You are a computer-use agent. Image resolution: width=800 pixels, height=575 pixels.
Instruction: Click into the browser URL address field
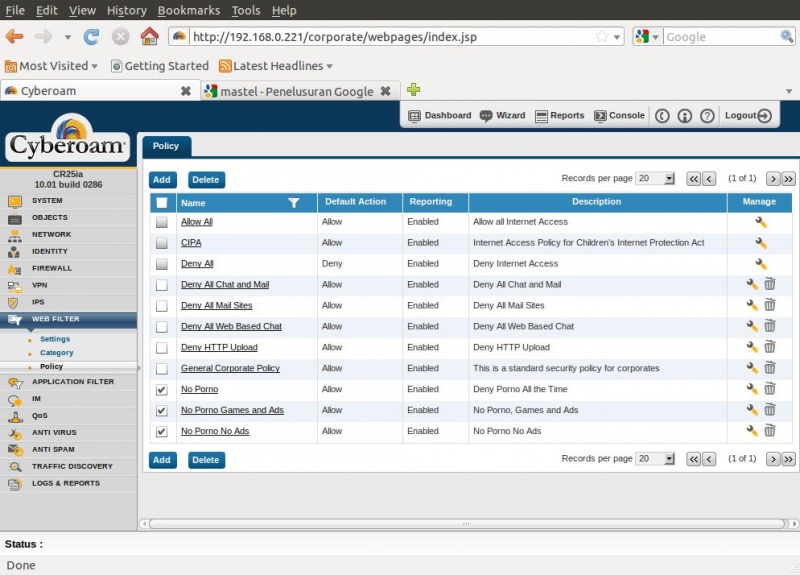point(390,37)
